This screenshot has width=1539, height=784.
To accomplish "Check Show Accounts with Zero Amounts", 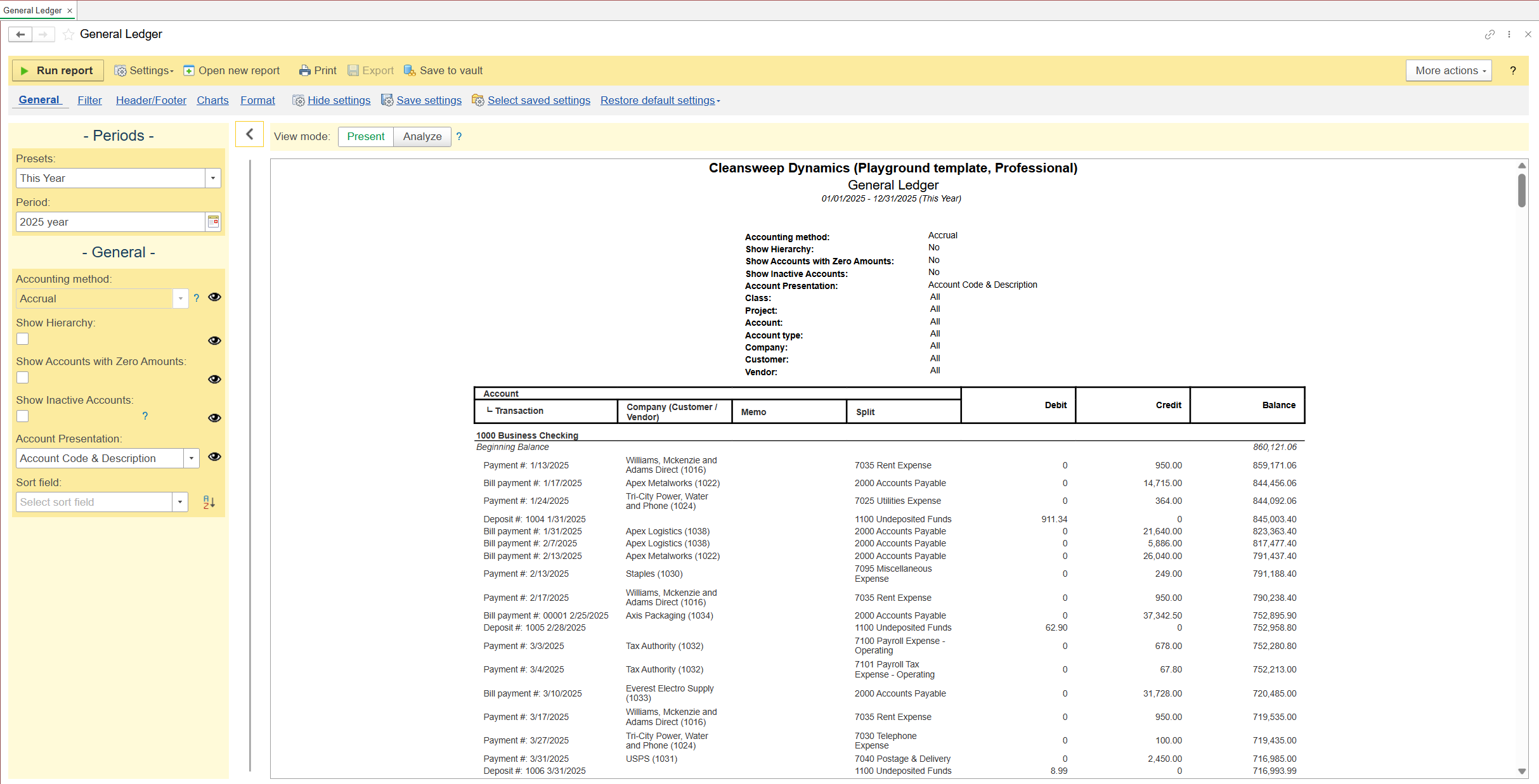I will [x=23, y=378].
